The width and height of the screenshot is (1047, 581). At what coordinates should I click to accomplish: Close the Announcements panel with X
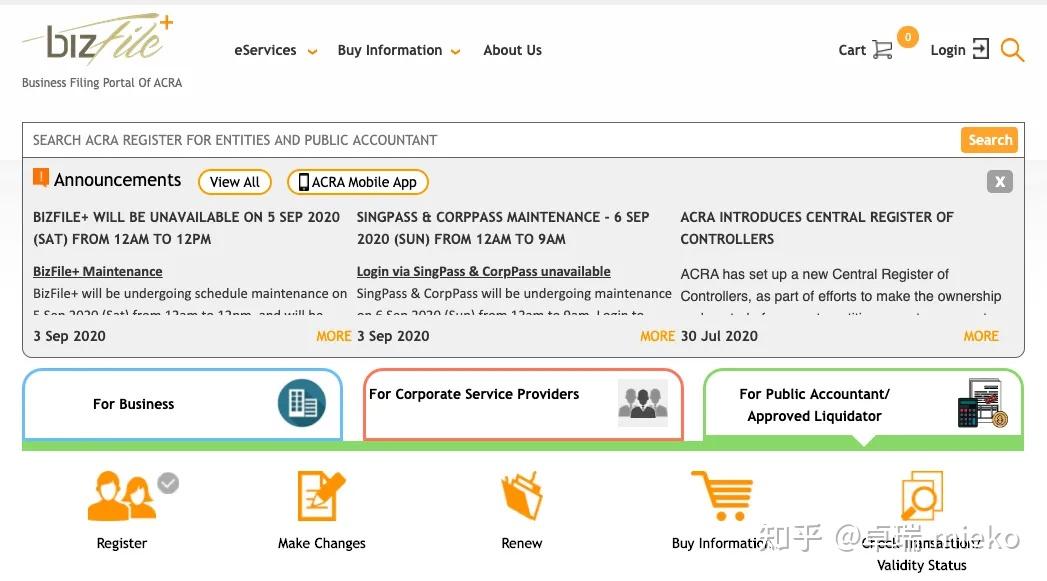tap(1000, 181)
